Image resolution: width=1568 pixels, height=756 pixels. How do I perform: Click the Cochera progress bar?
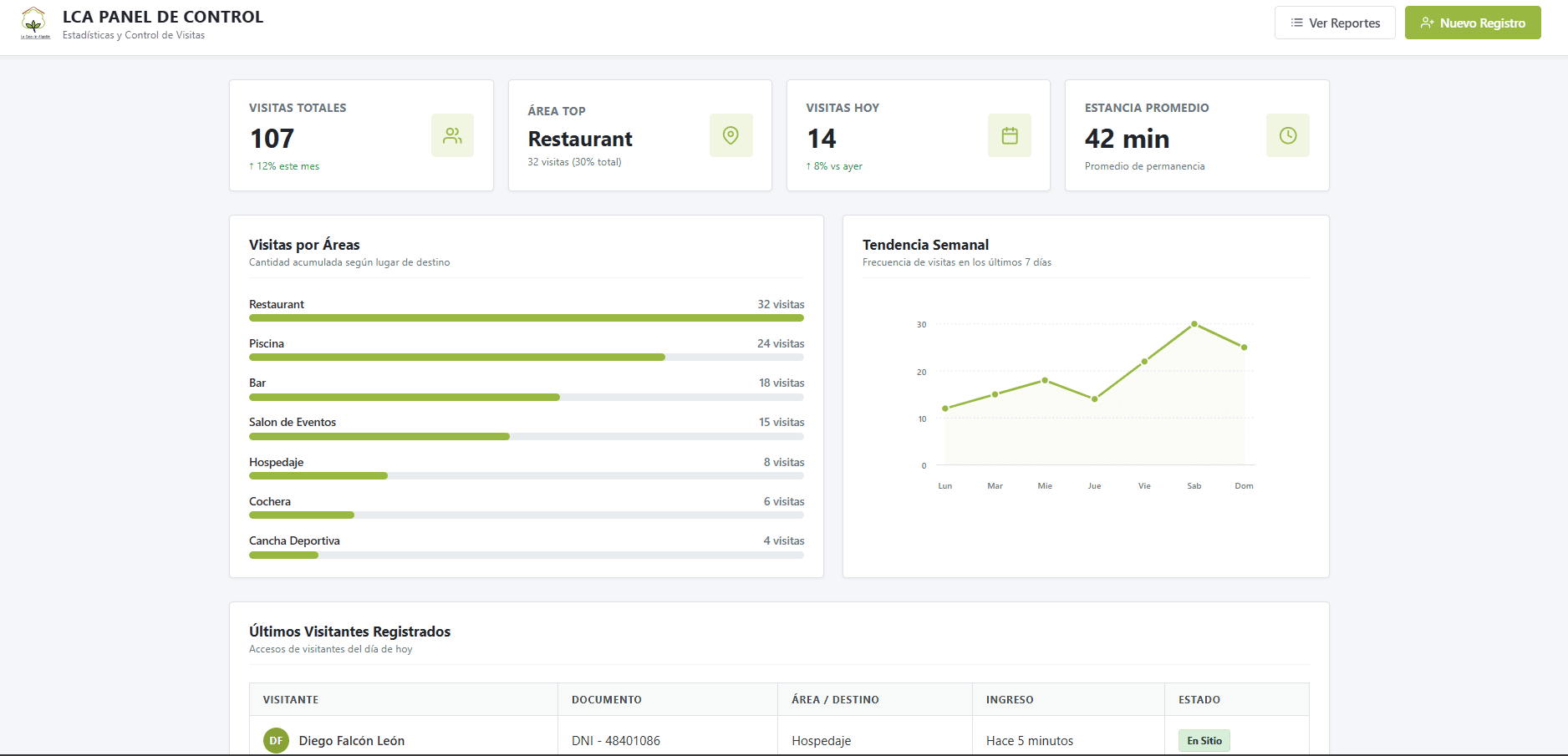point(527,515)
